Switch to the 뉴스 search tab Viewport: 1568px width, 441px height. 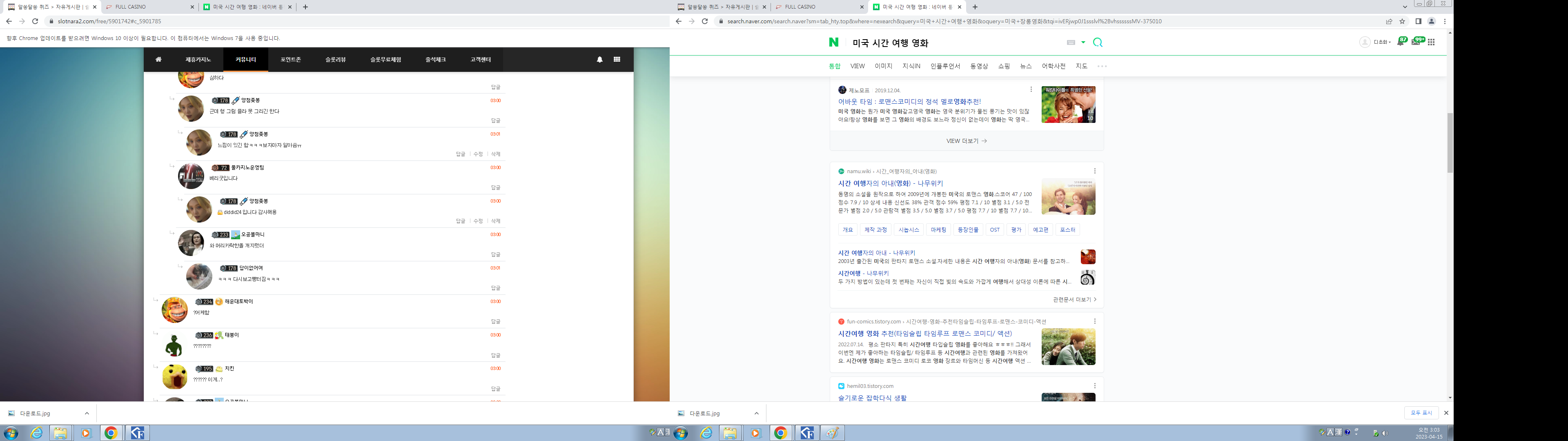(1026, 67)
